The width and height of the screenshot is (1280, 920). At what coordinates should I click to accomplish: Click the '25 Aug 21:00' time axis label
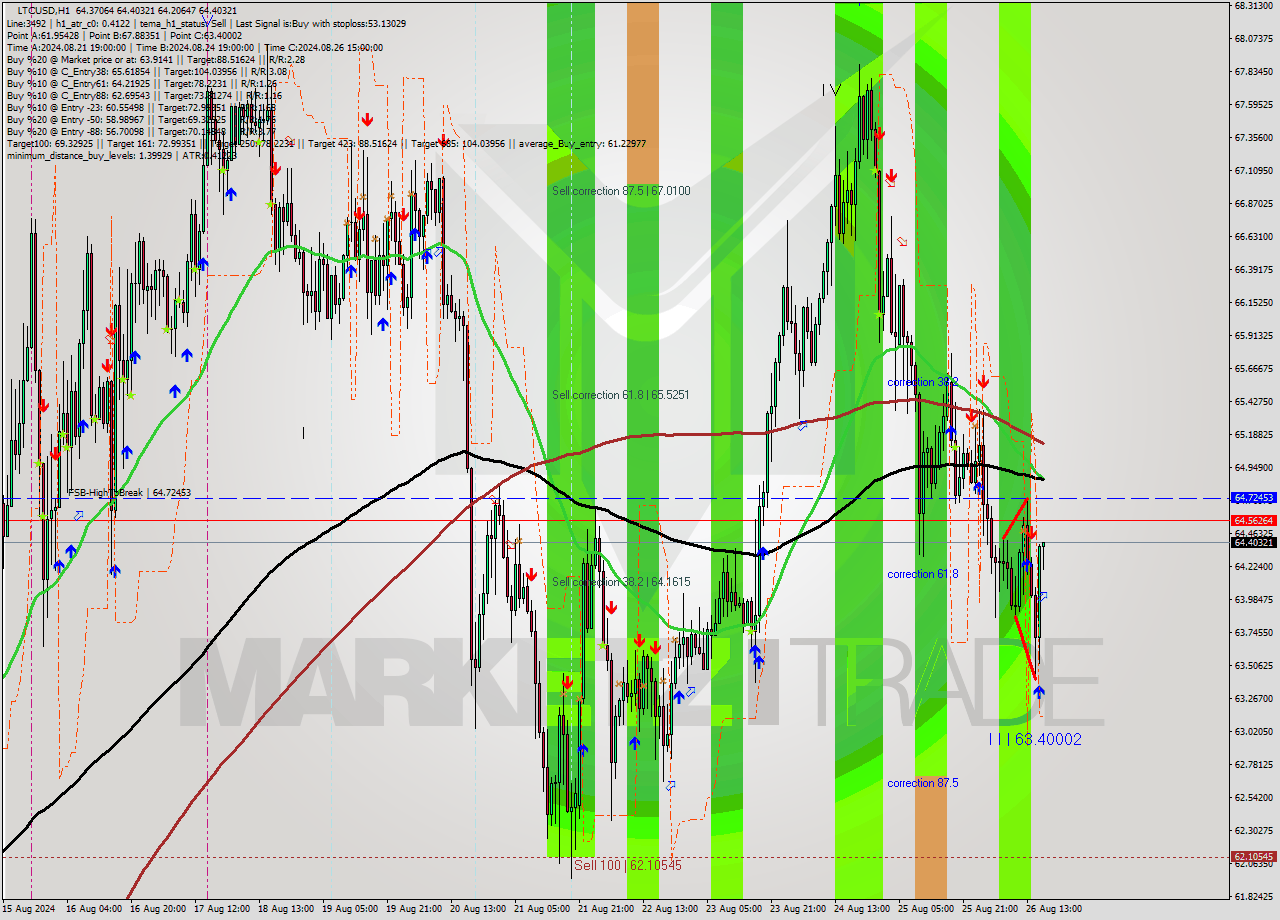[x=991, y=909]
